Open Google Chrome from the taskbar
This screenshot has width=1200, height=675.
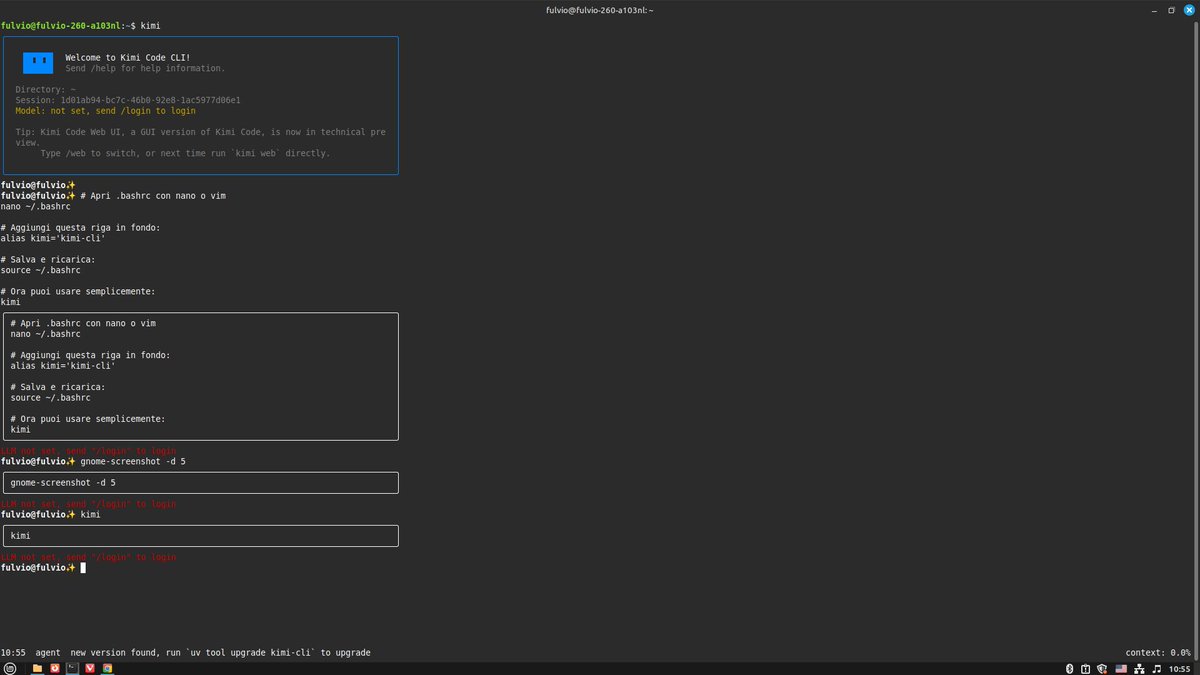pyautogui.click(x=107, y=668)
